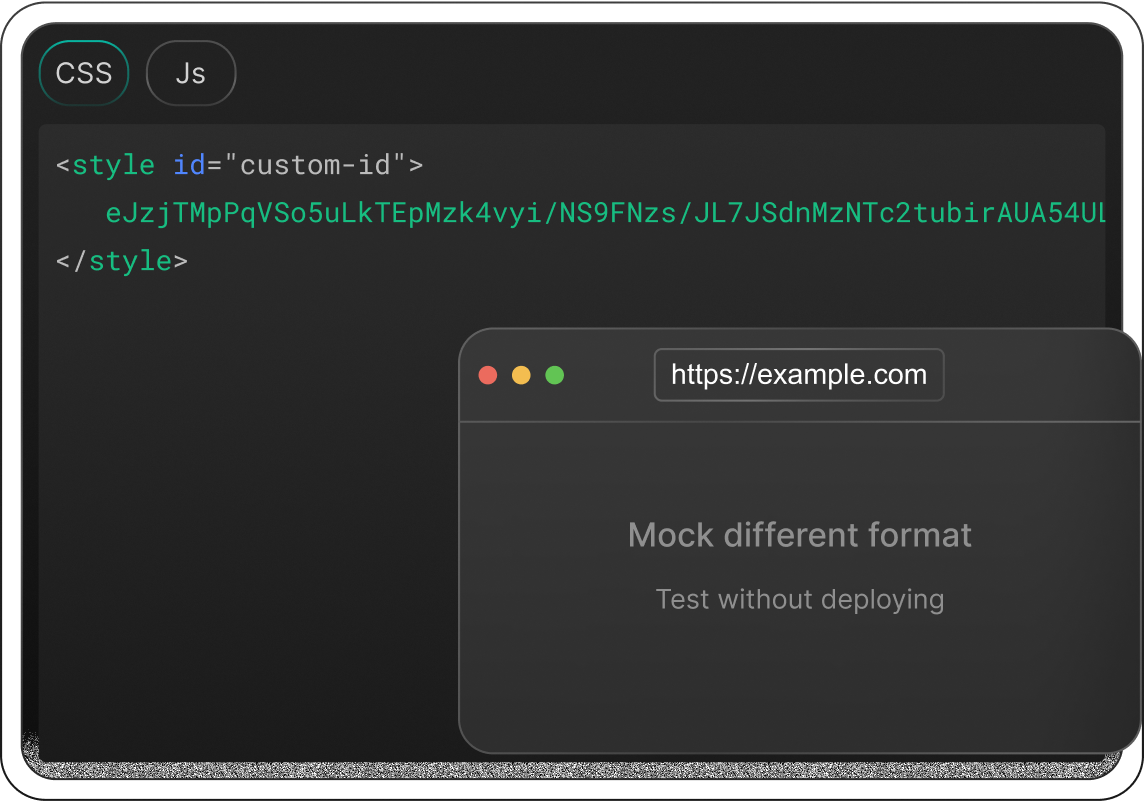
Task: Switch to the Js tab
Action: (191, 73)
